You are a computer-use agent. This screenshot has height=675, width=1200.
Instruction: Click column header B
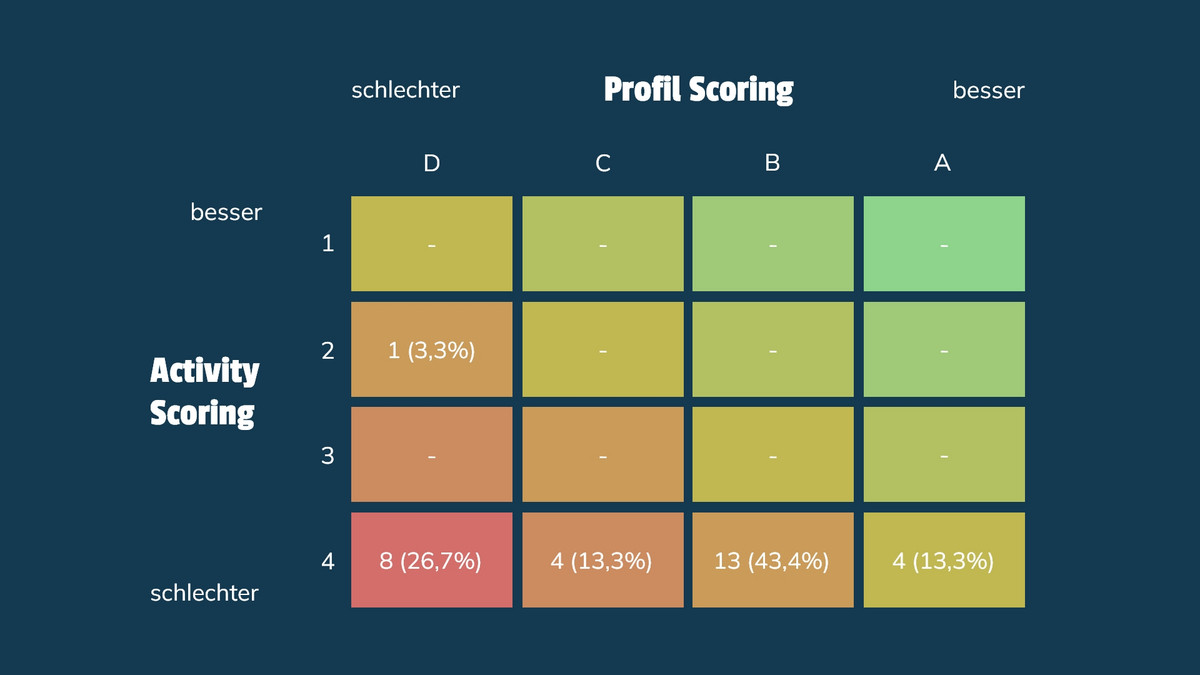[772, 163]
